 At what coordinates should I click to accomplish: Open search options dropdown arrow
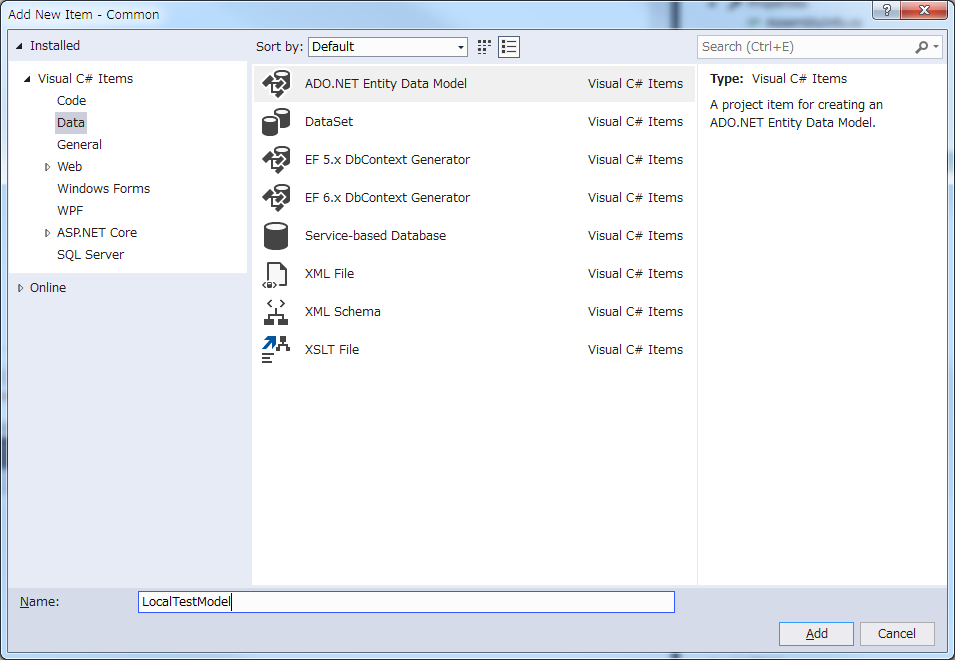[936, 47]
